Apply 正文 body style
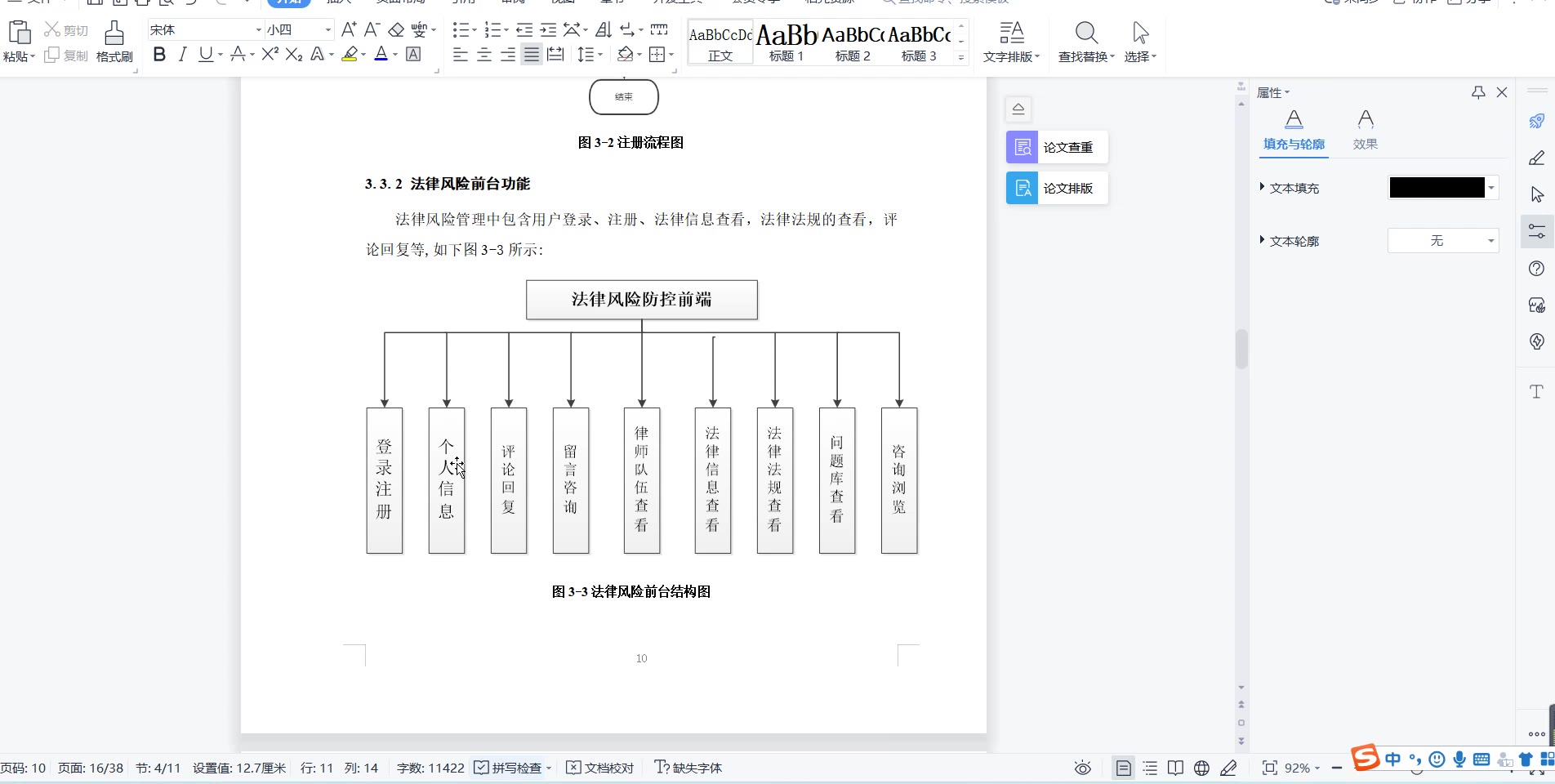 [720, 42]
